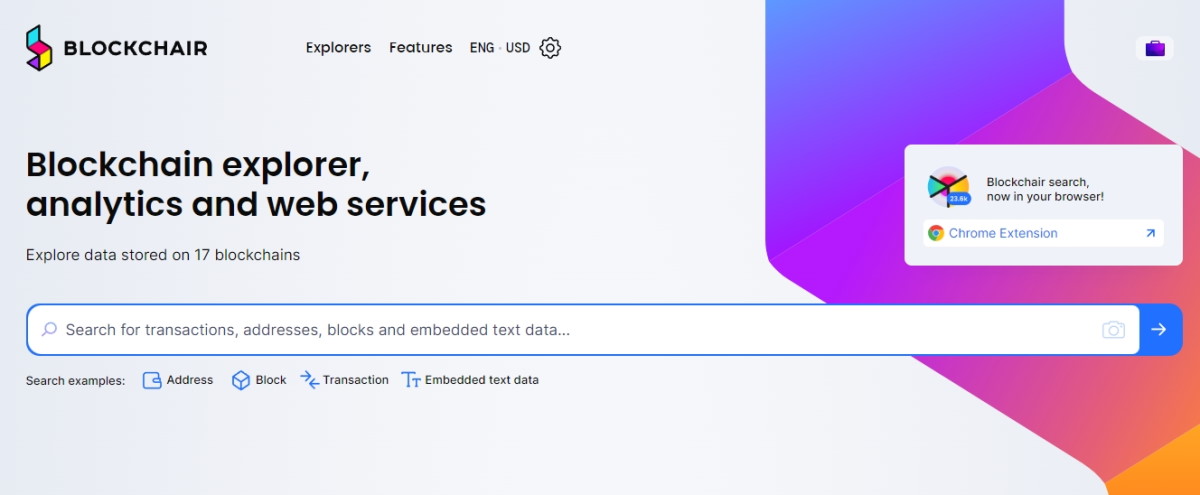The image size is (1200, 495).
Task: Open the Chrome Extension link
Action: coord(1043,233)
